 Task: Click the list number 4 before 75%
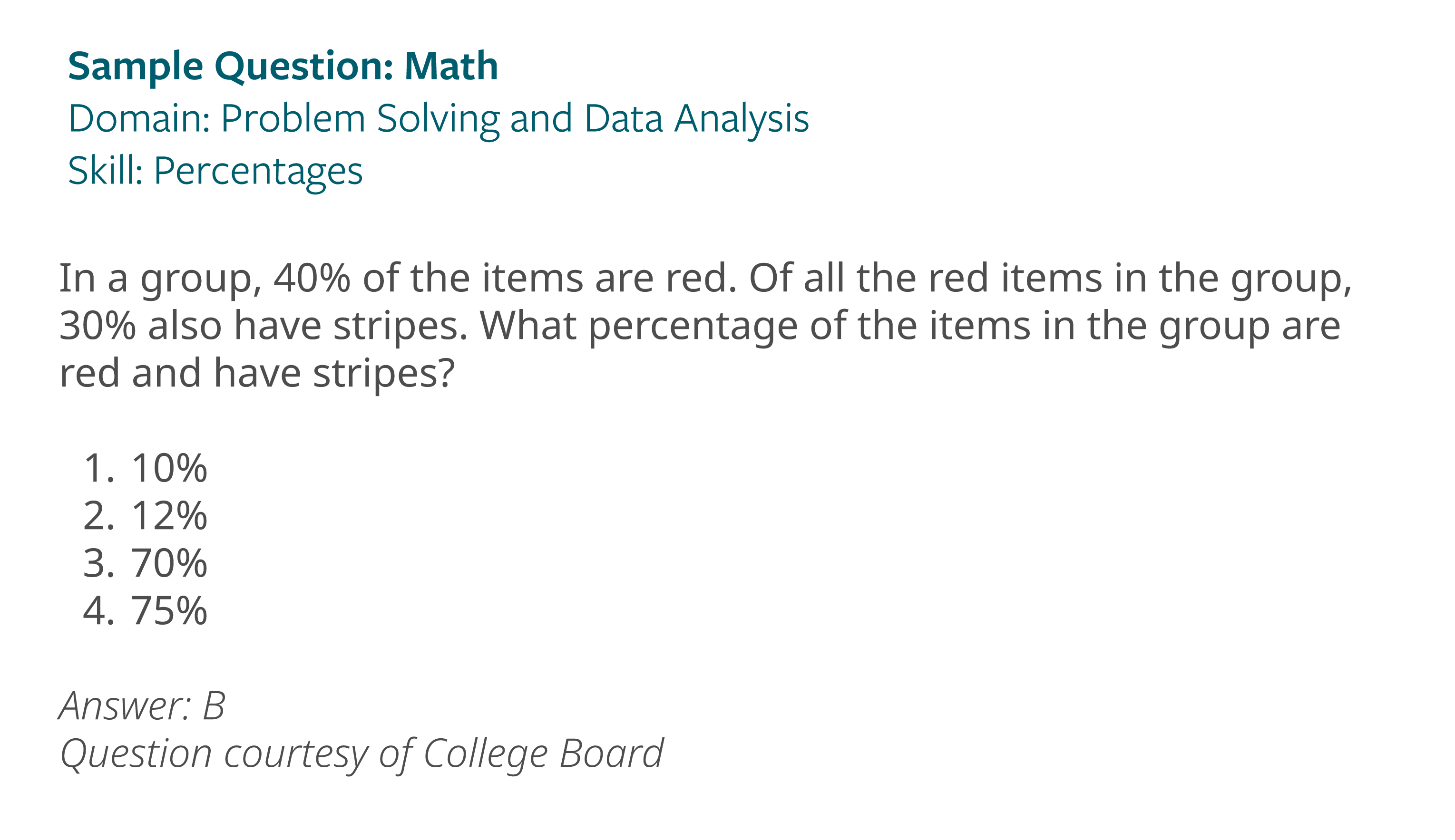(x=98, y=611)
